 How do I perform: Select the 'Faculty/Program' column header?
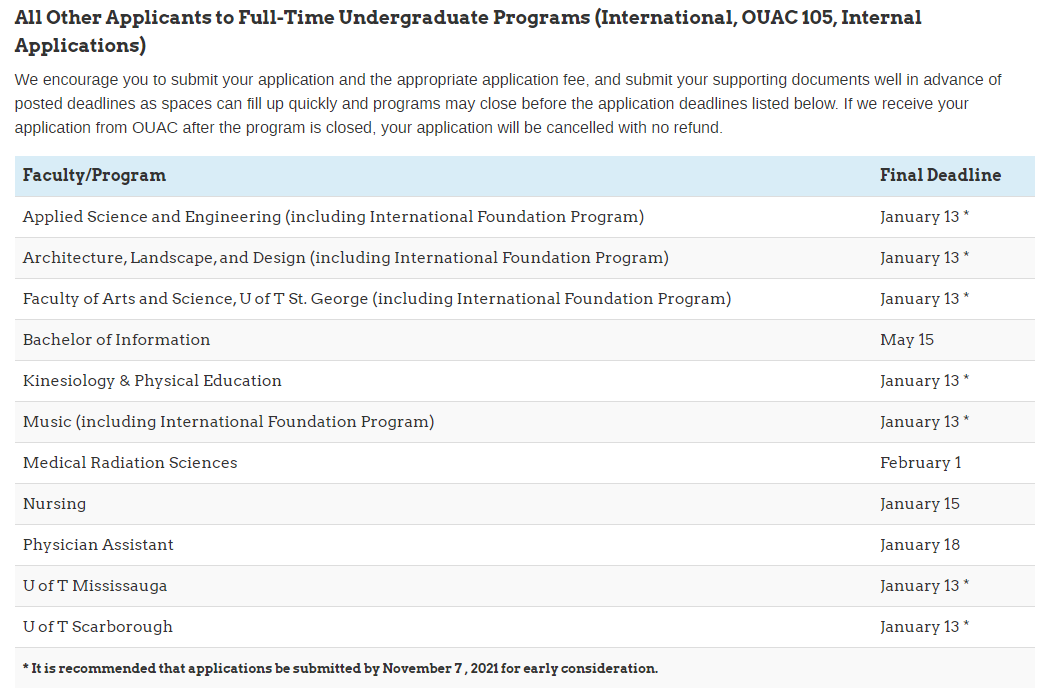94,175
